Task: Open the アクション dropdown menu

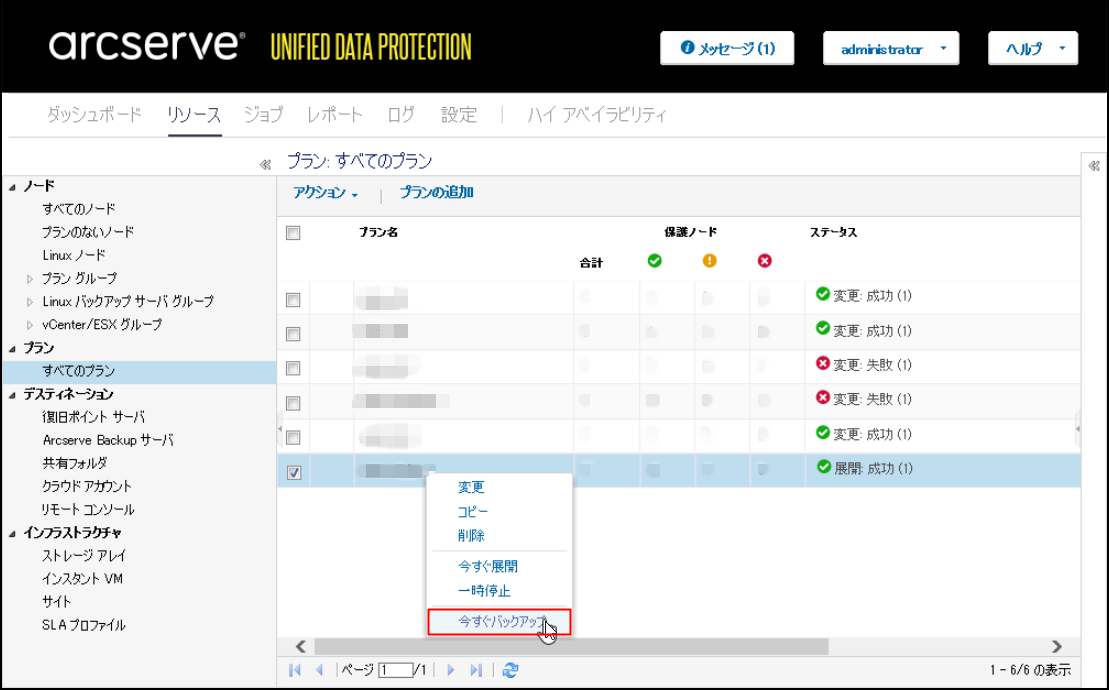Action: (325, 192)
